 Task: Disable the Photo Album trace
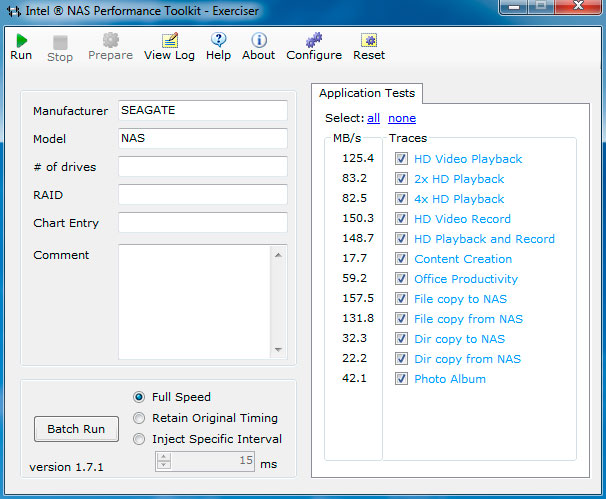[x=401, y=379]
